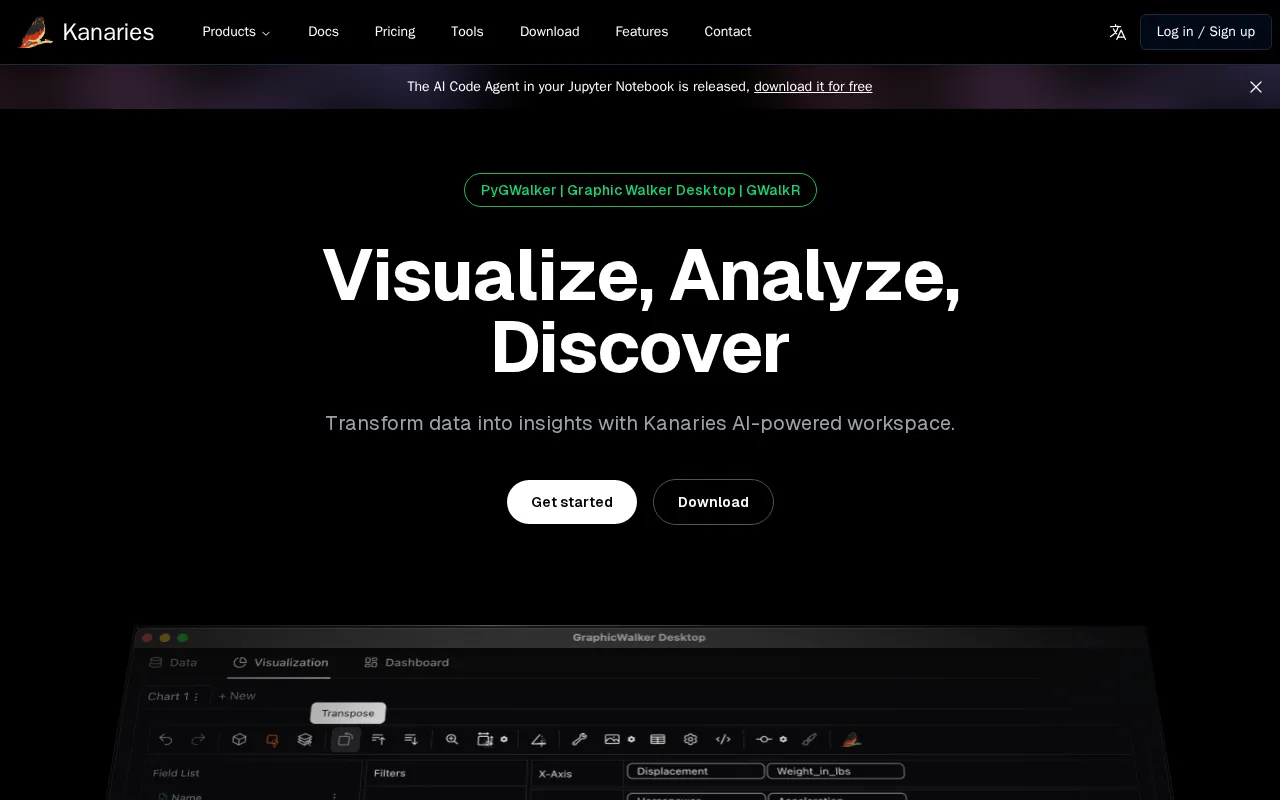Click the brush limit icon in preview
Image resolution: width=1280 pixels, height=800 pixels.
coord(764,740)
